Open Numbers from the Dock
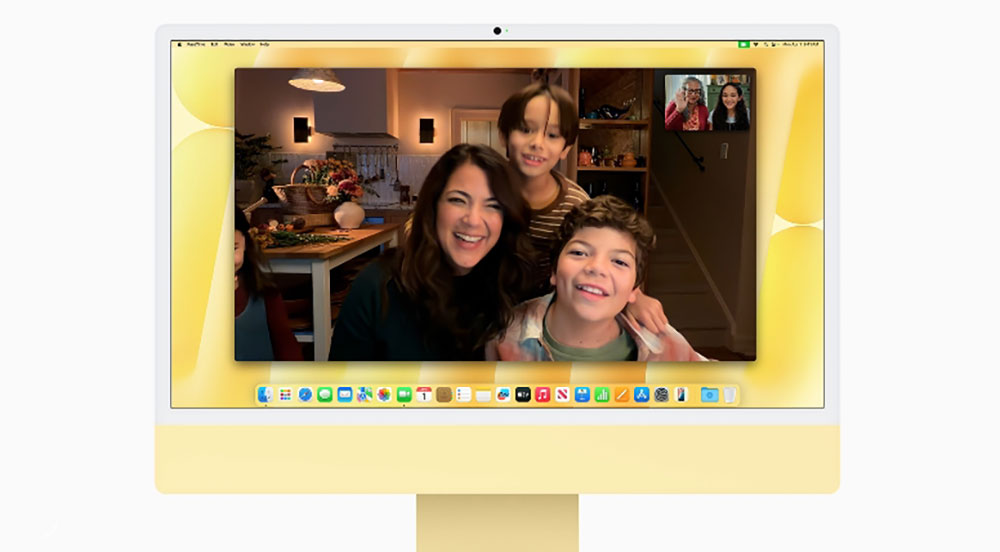 tap(602, 395)
